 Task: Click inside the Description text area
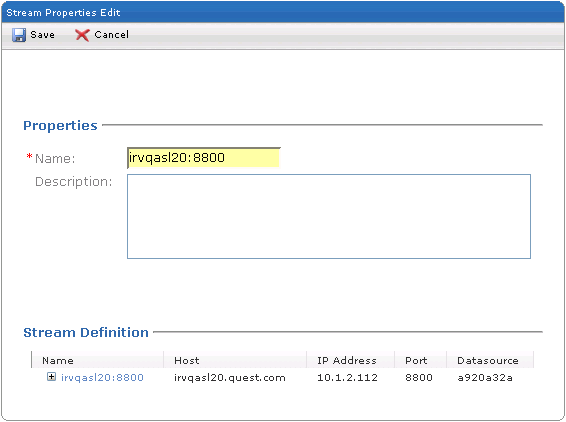tap(329, 217)
